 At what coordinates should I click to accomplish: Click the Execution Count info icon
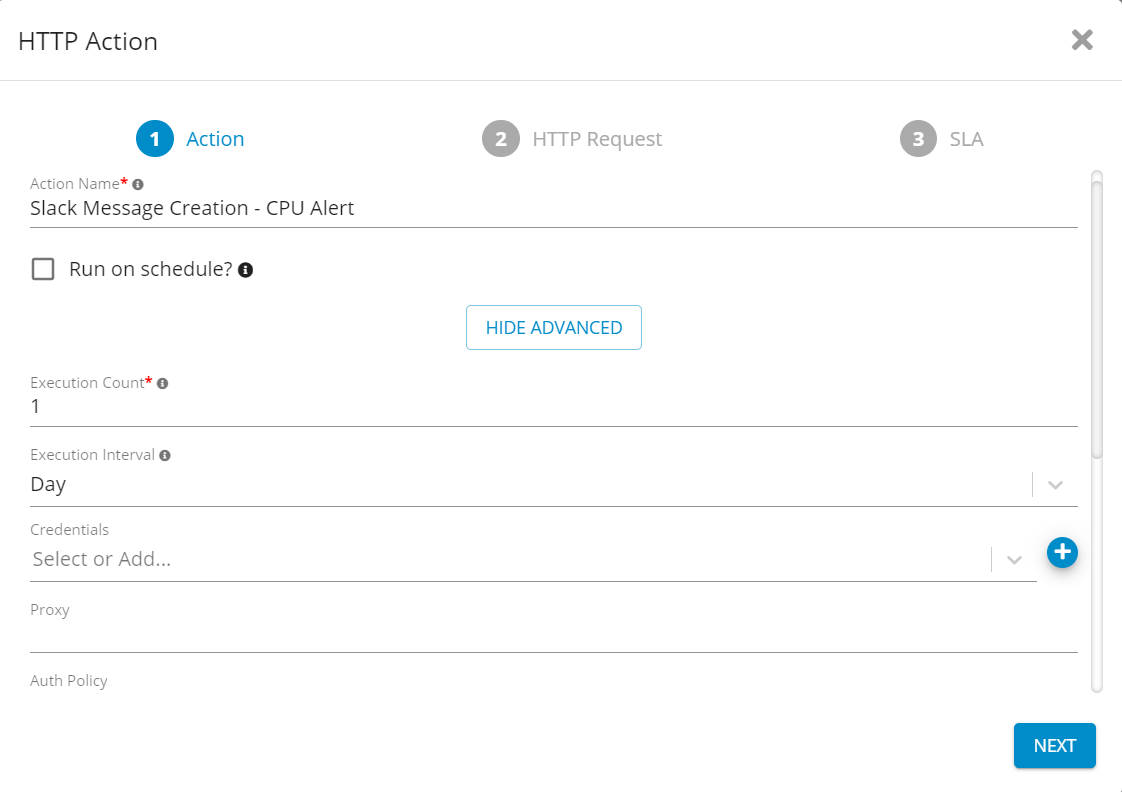162,382
